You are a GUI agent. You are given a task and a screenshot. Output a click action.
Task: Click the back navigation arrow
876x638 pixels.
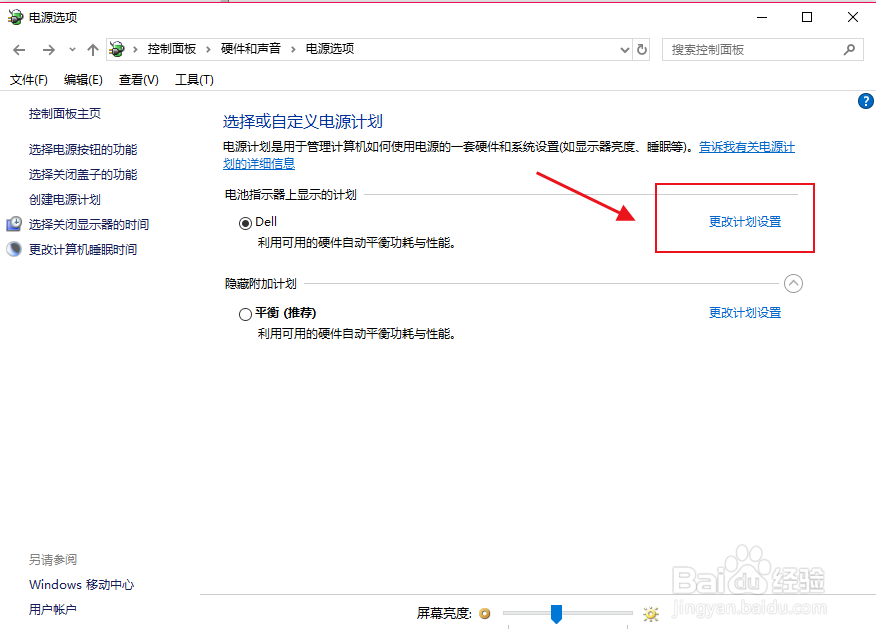tap(18, 48)
